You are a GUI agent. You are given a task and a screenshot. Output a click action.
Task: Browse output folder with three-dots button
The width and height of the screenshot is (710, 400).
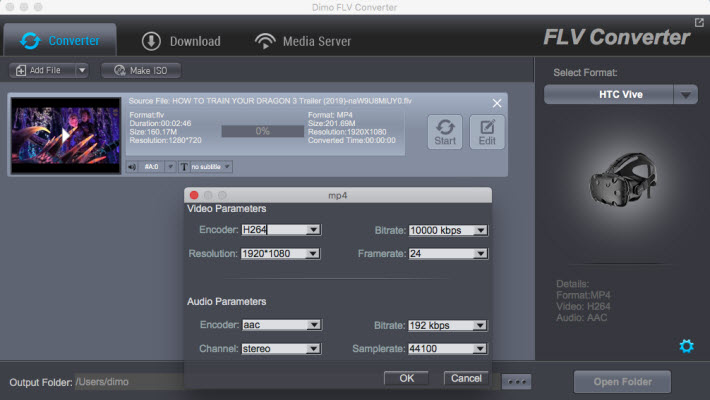pyautogui.click(x=516, y=382)
